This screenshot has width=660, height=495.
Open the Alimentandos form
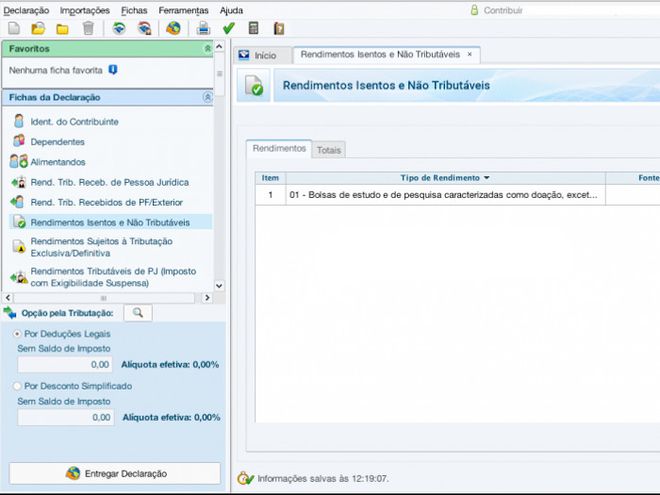(58, 162)
